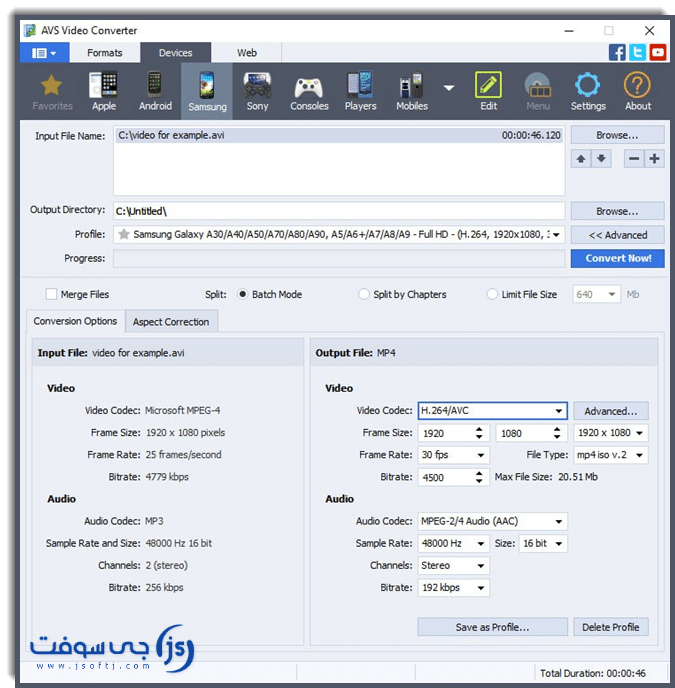This screenshot has height=688, width=675.
Task: Switch to the Formats tab
Action: tap(104, 53)
